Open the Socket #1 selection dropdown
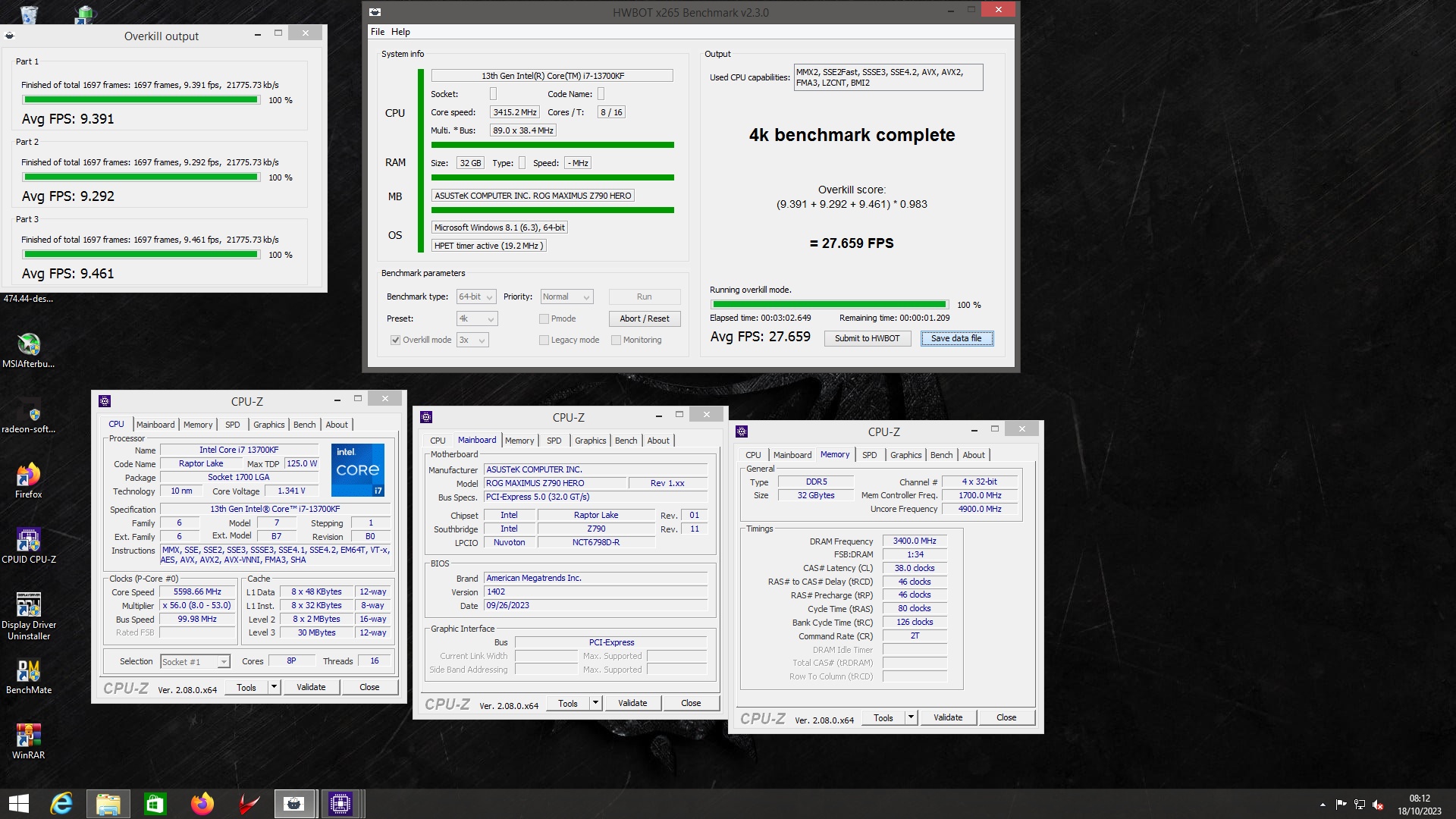Image resolution: width=1456 pixels, height=819 pixels. click(x=195, y=662)
